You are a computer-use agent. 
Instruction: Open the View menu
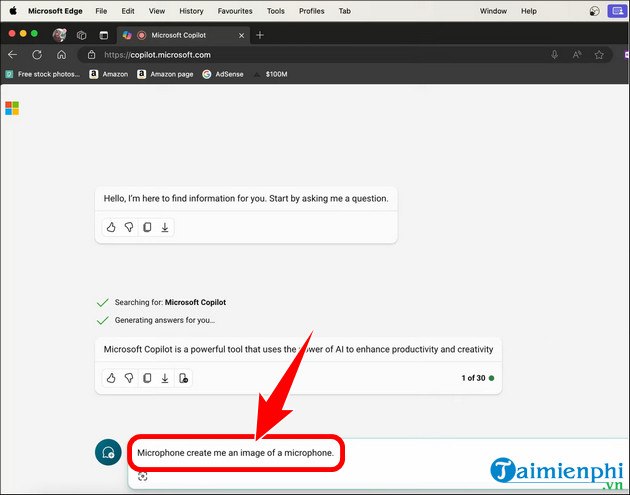157,11
